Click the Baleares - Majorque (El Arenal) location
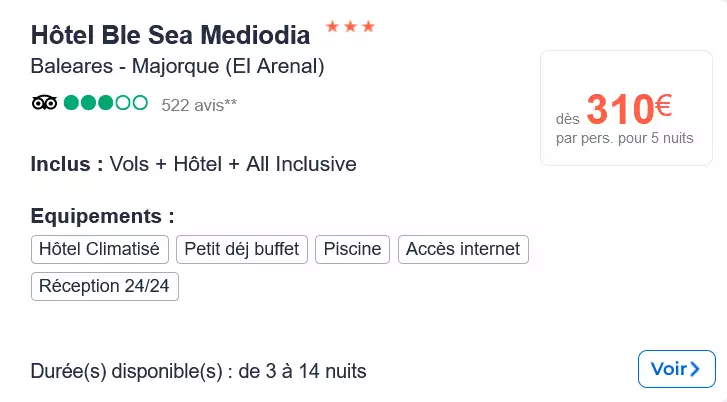Viewport: 727px width, 402px height. [177, 67]
